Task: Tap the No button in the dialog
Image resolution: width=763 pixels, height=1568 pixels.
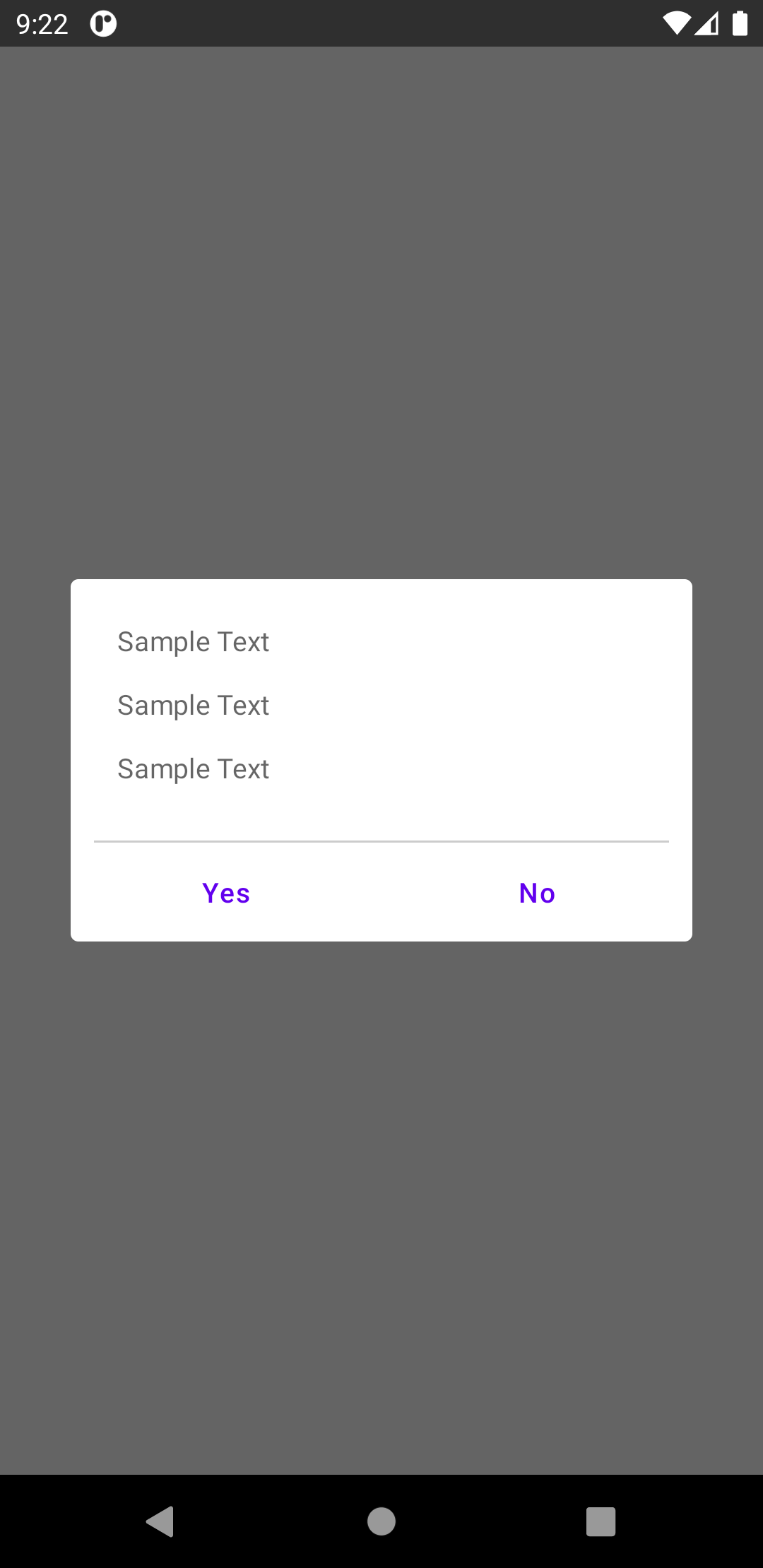Action: click(x=536, y=893)
